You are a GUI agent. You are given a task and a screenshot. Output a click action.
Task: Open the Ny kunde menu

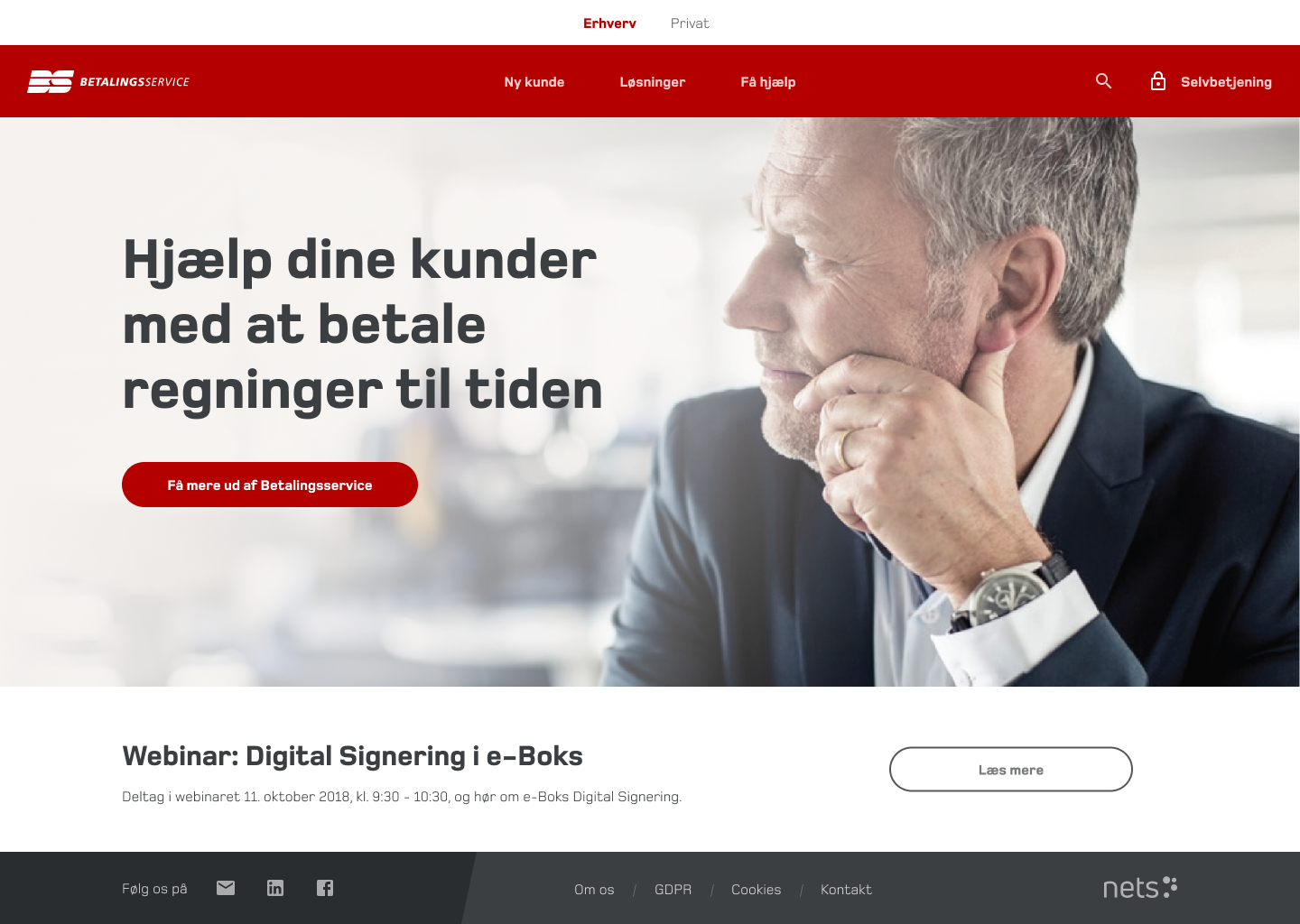coord(534,82)
